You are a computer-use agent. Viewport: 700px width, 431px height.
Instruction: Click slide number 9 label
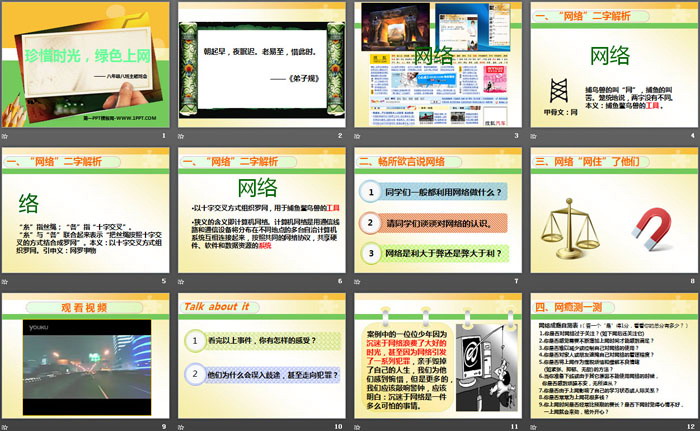coord(164,427)
